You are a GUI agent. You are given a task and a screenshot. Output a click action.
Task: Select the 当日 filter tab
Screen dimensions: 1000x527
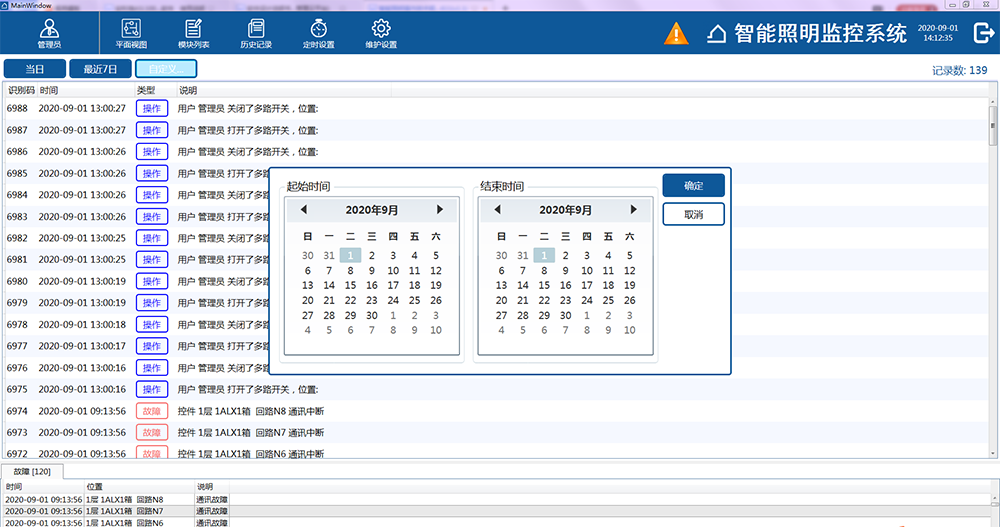[x=35, y=69]
